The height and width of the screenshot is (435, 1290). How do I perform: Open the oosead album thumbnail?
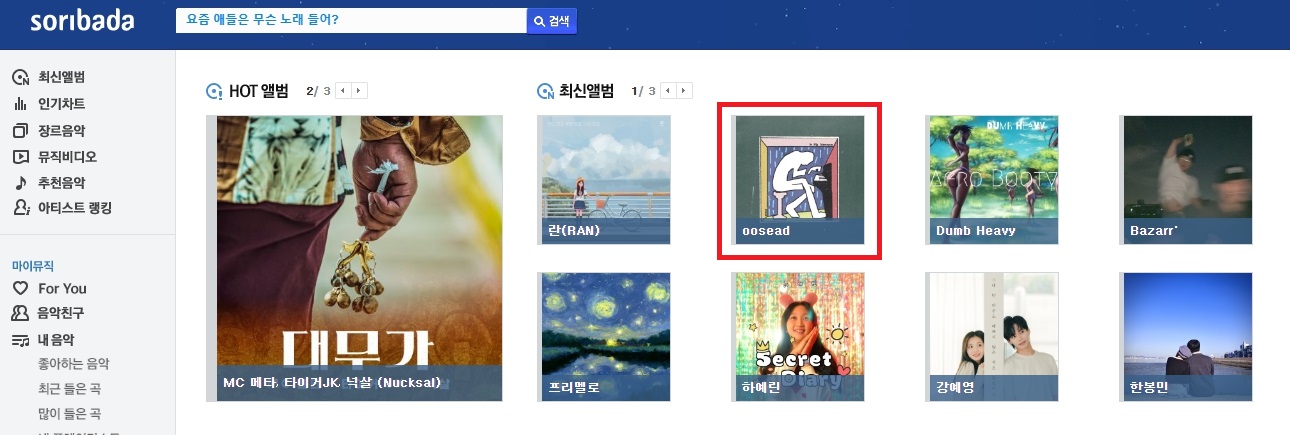tap(799, 179)
